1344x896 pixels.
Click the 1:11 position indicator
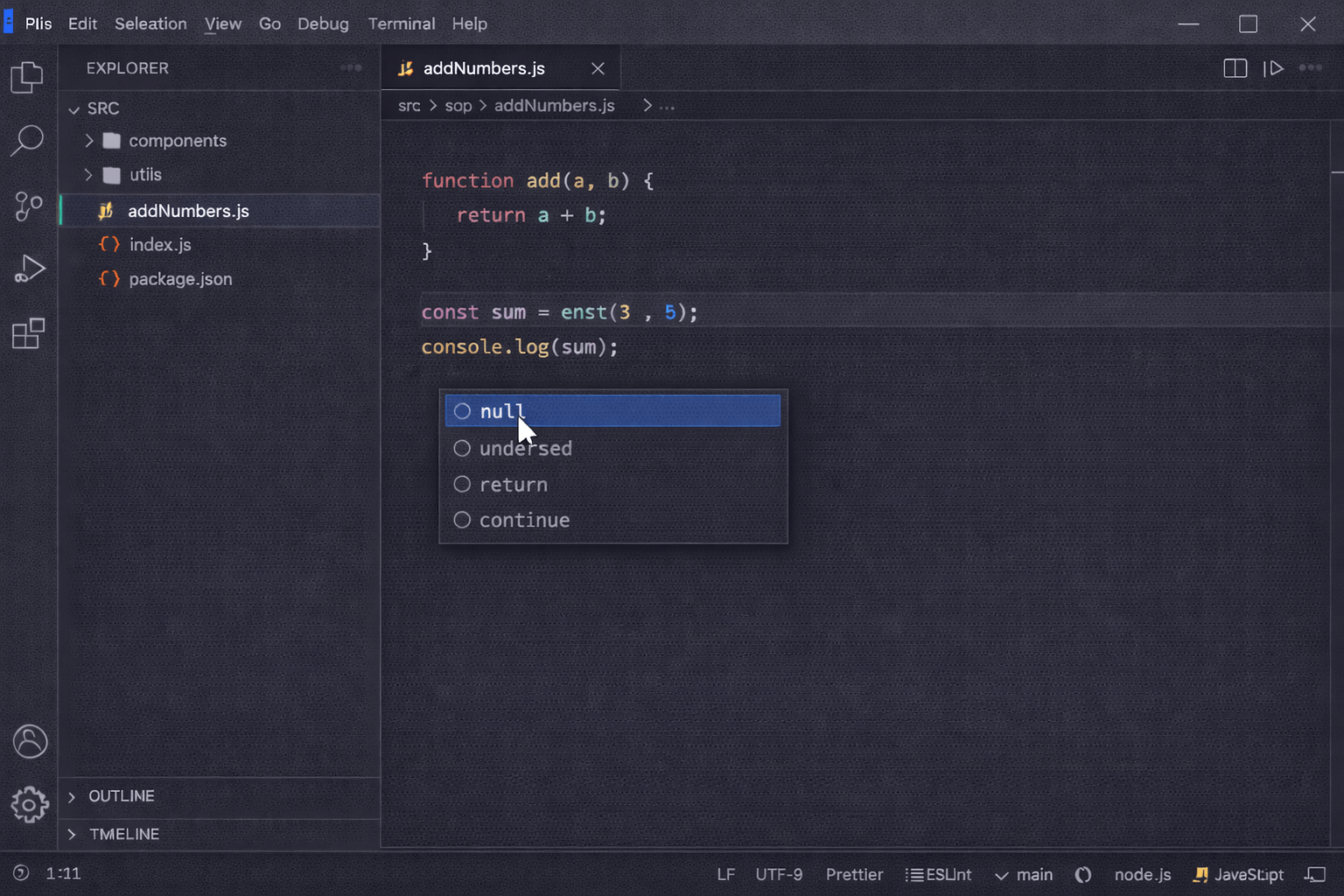click(x=62, y=872)
